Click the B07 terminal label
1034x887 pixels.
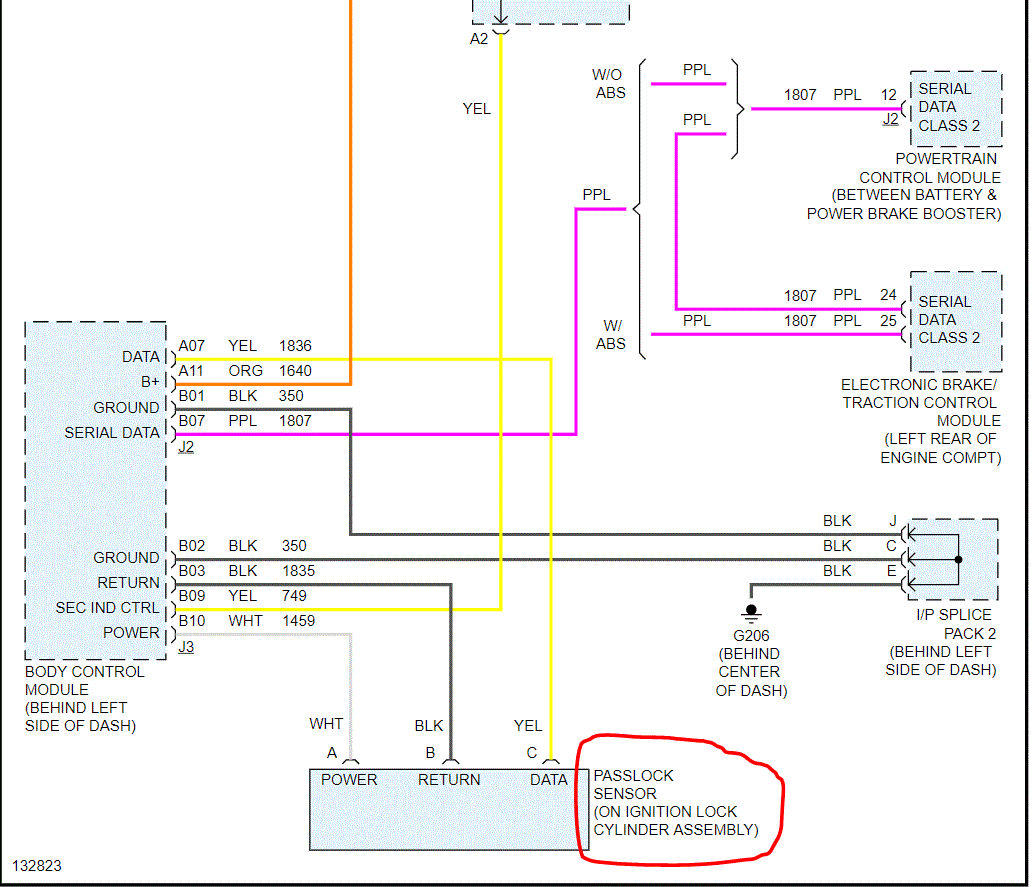pyautogui.click(x=191, y=421)
